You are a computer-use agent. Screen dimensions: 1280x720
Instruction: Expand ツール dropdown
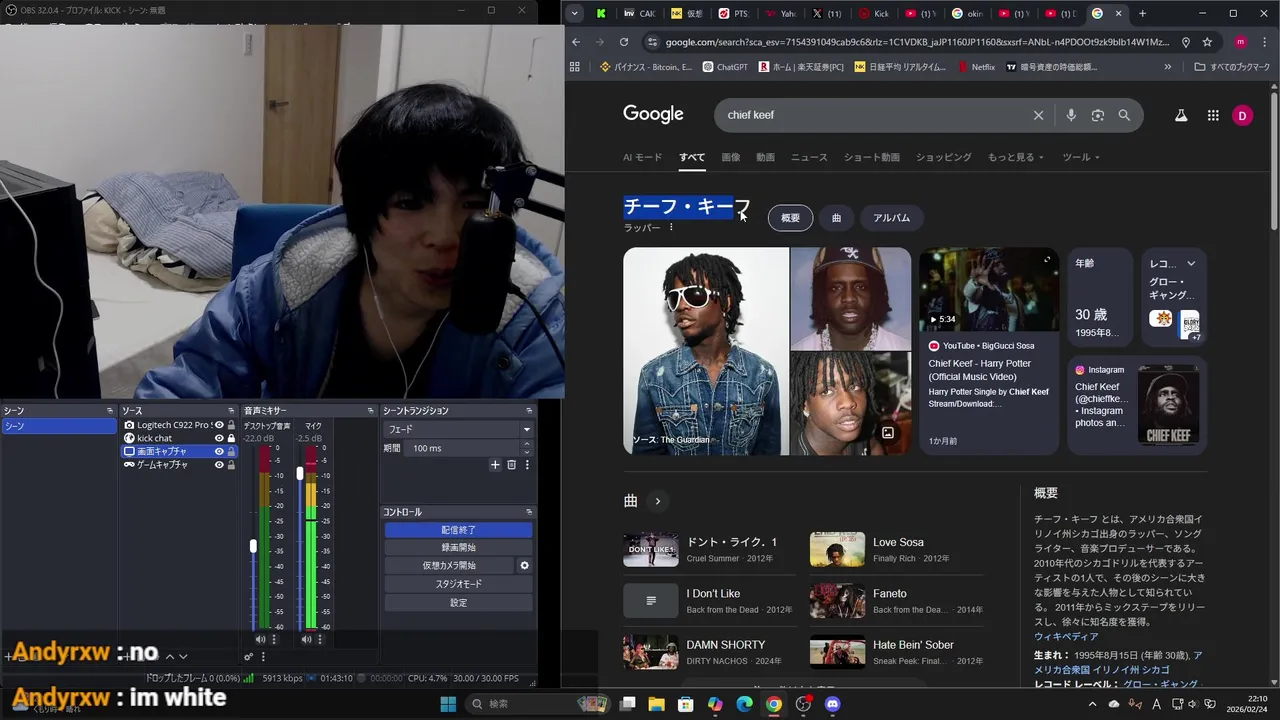(1080, 157)
